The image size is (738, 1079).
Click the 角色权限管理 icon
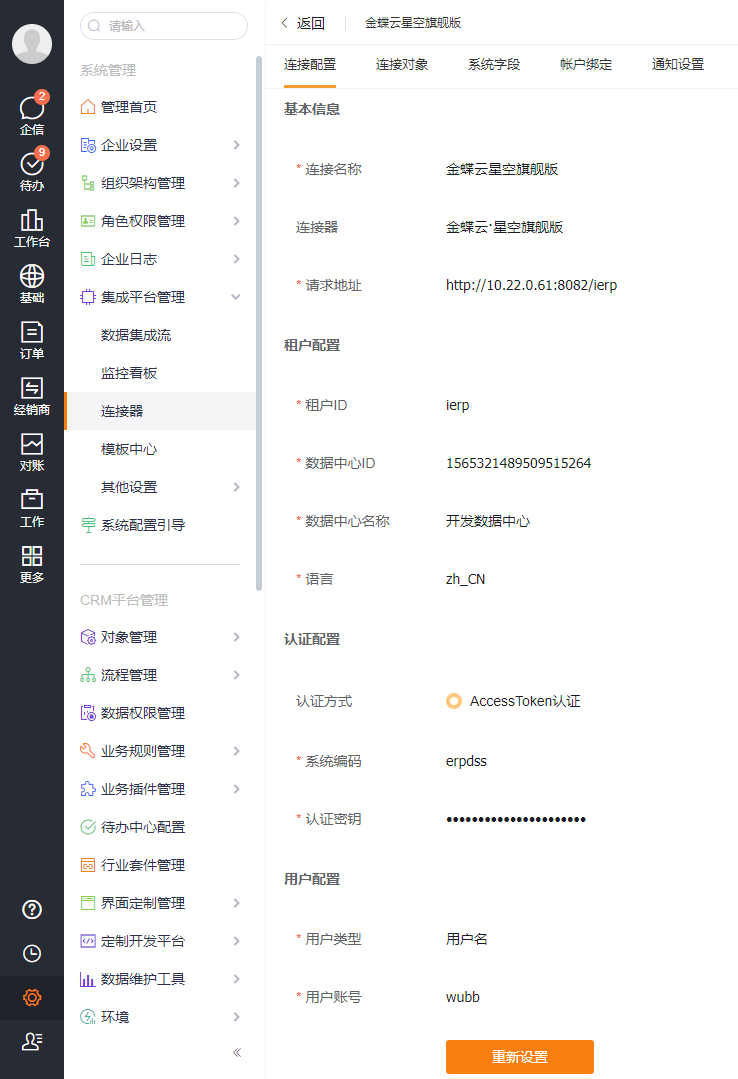pos(87,221)
